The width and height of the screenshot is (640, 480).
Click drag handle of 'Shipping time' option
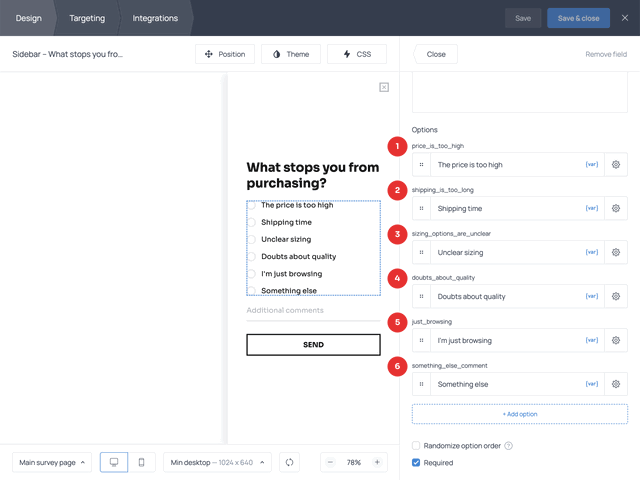tap(421, 209)
